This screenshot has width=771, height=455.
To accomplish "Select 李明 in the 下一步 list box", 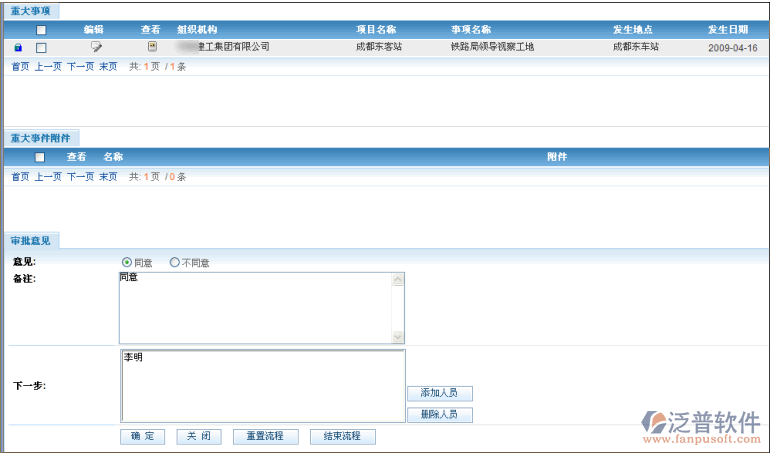I will click(133, 357).
